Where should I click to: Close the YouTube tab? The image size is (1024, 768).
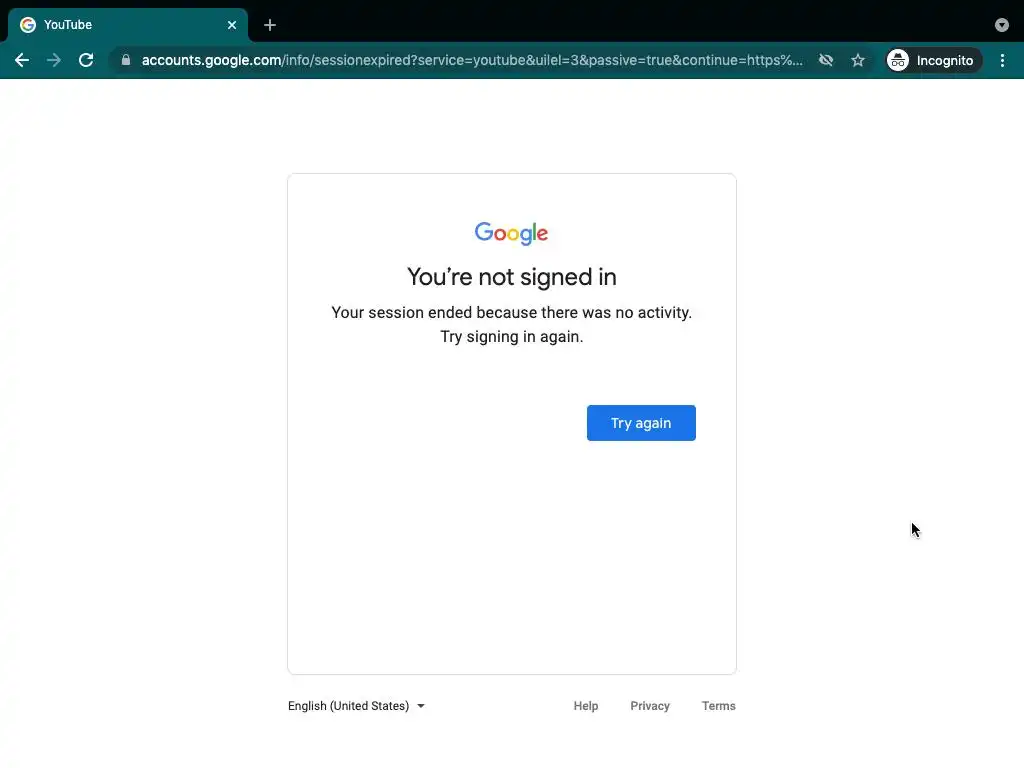[232, 25]
